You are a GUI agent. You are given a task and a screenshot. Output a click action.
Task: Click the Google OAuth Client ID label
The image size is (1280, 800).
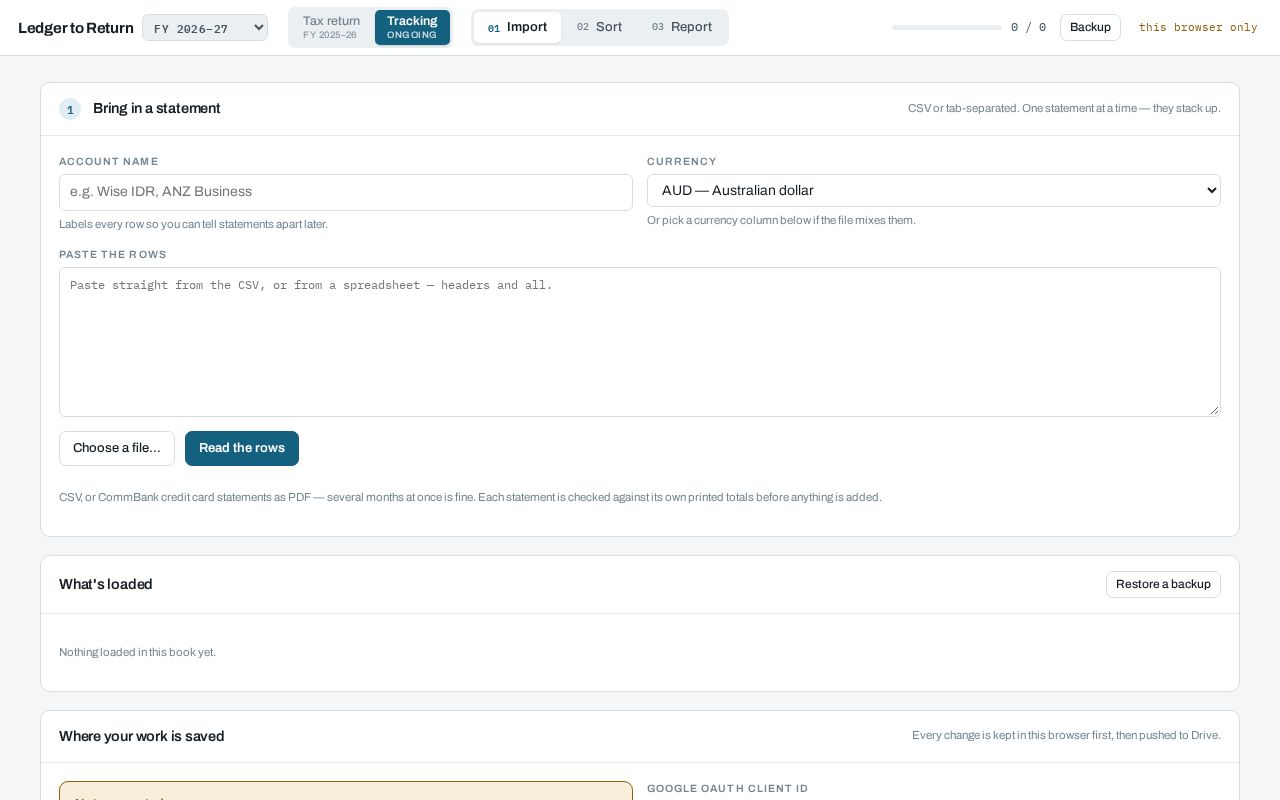pyautogui.click(x=728, y=789)
